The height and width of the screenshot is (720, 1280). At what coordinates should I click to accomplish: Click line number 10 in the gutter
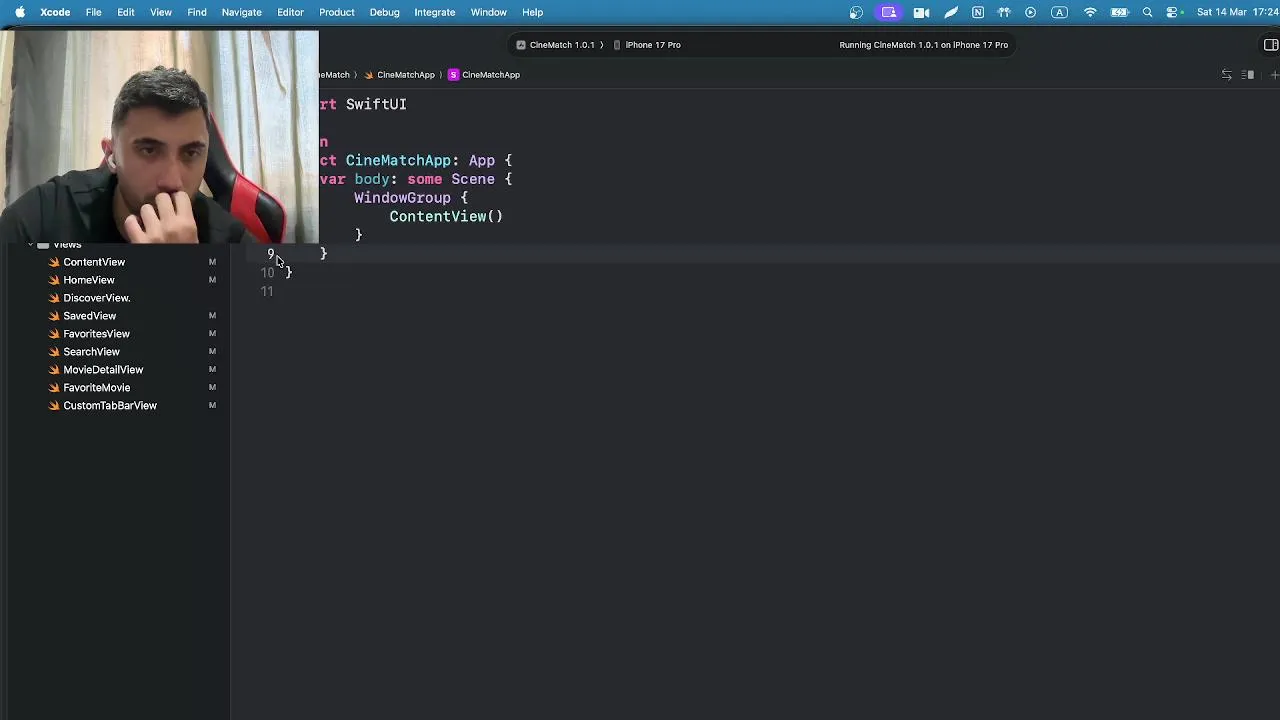click(x=267, y=273)
